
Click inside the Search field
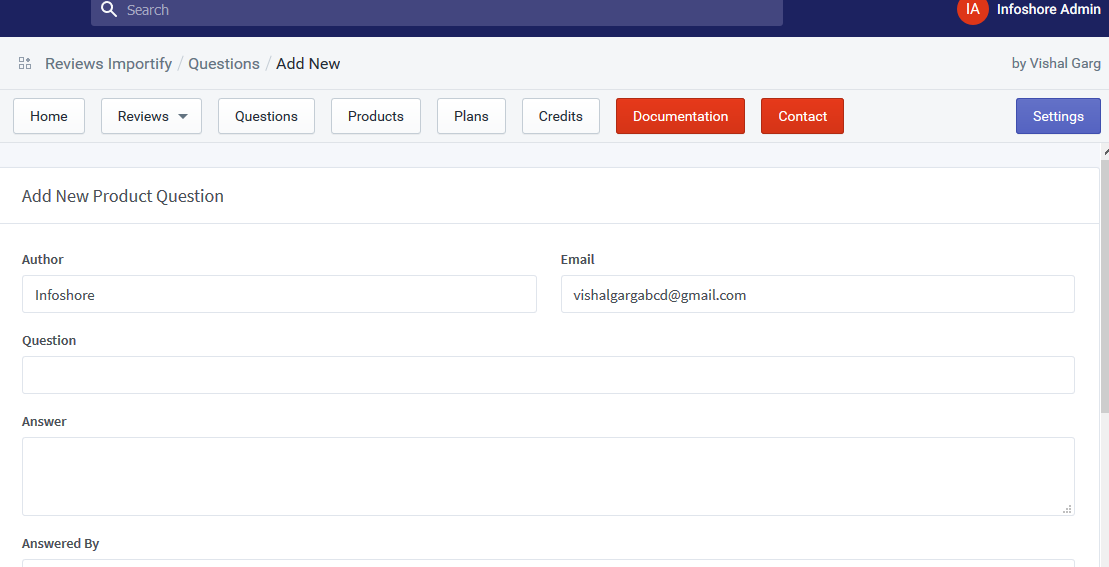pyautogui.click(x=436, y=10)
